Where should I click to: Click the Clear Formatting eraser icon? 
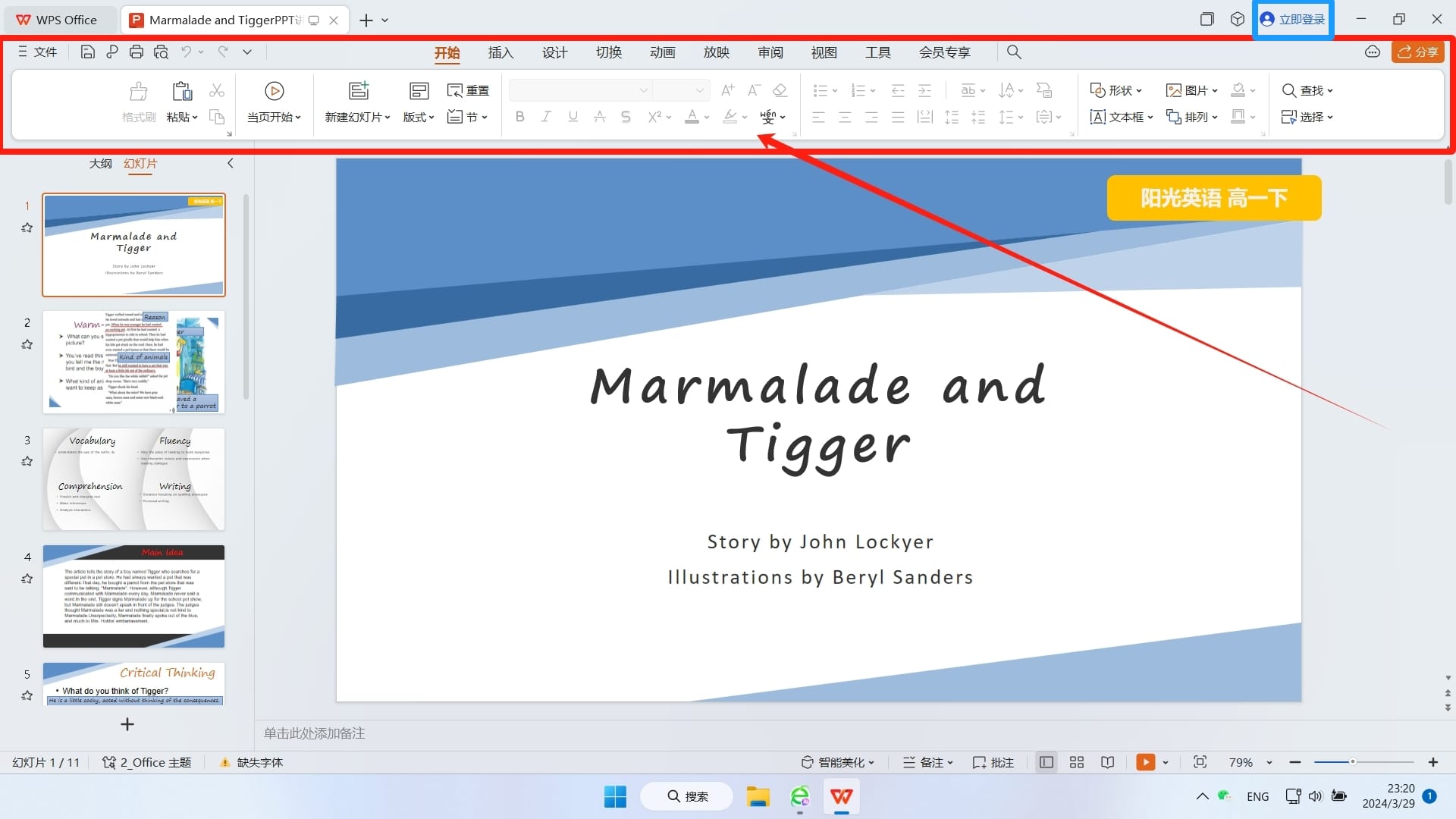780,90
